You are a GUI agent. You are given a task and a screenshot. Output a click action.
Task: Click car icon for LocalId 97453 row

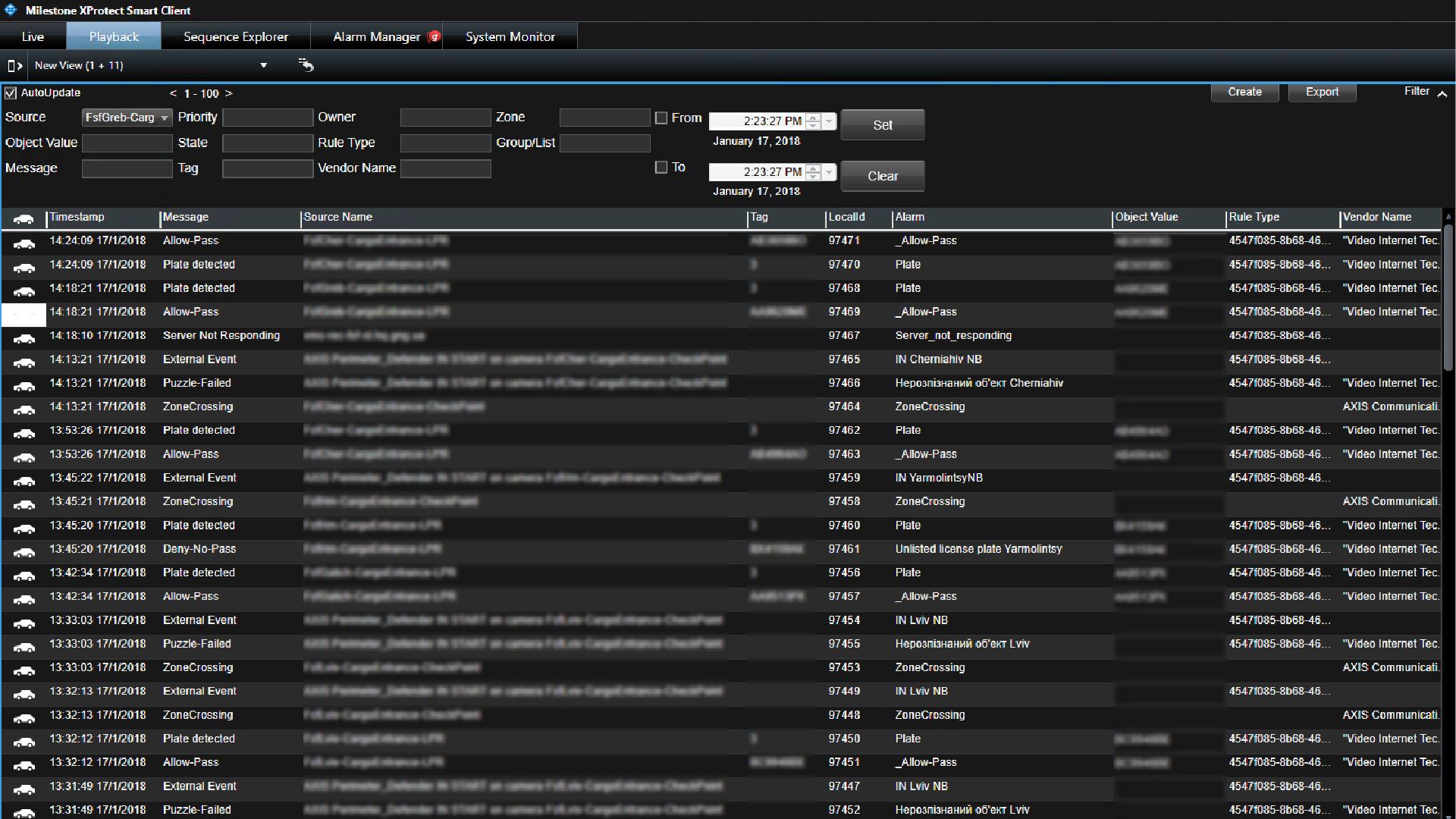pyautogui.click(x=24, y=670)
